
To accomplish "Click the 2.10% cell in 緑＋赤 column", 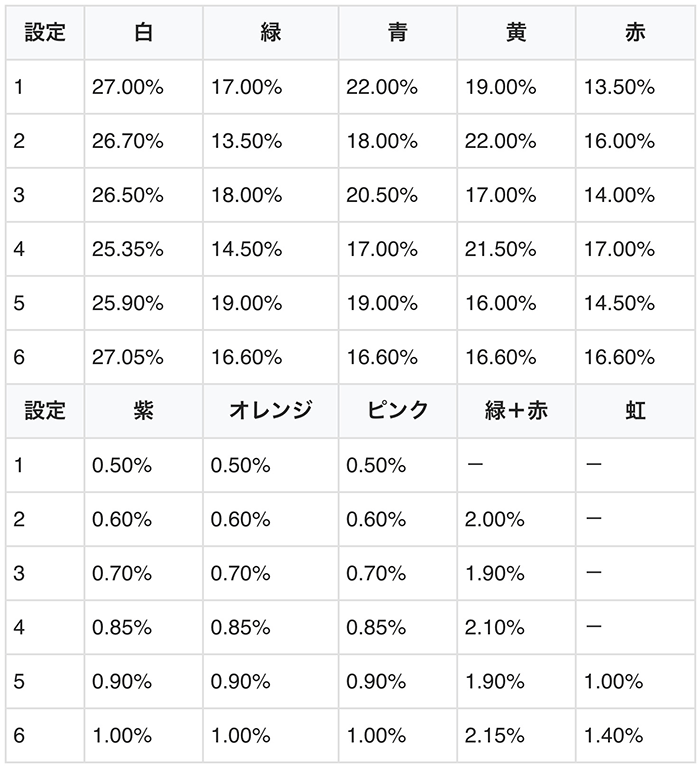I will click(495, 627).
